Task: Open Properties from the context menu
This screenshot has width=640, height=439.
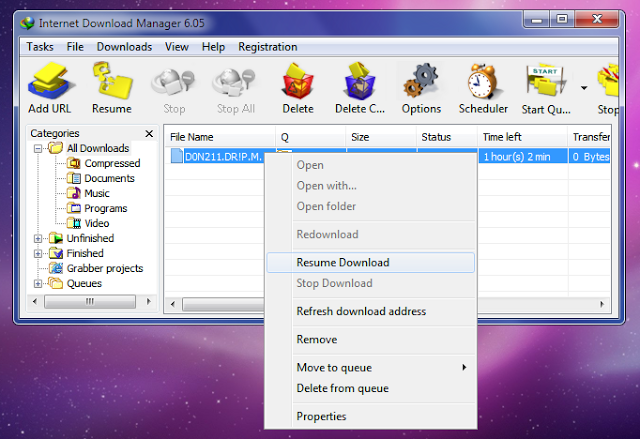Action: tap(371, 416)
